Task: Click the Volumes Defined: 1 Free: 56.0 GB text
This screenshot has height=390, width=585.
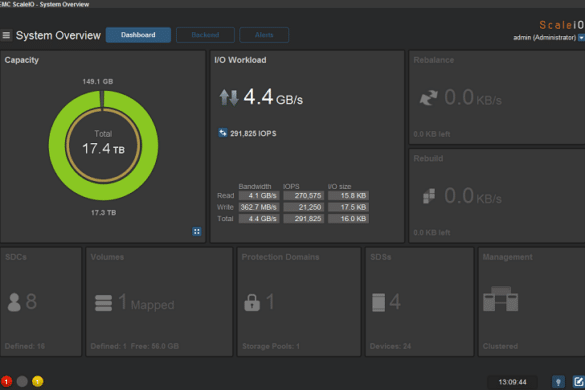Action: [x=135, y=346]
